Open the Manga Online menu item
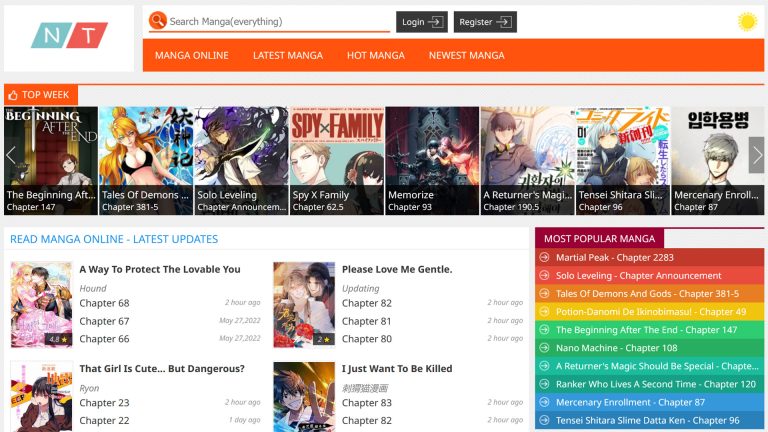This screenshot has width=768, height=432. pos(192,55)
